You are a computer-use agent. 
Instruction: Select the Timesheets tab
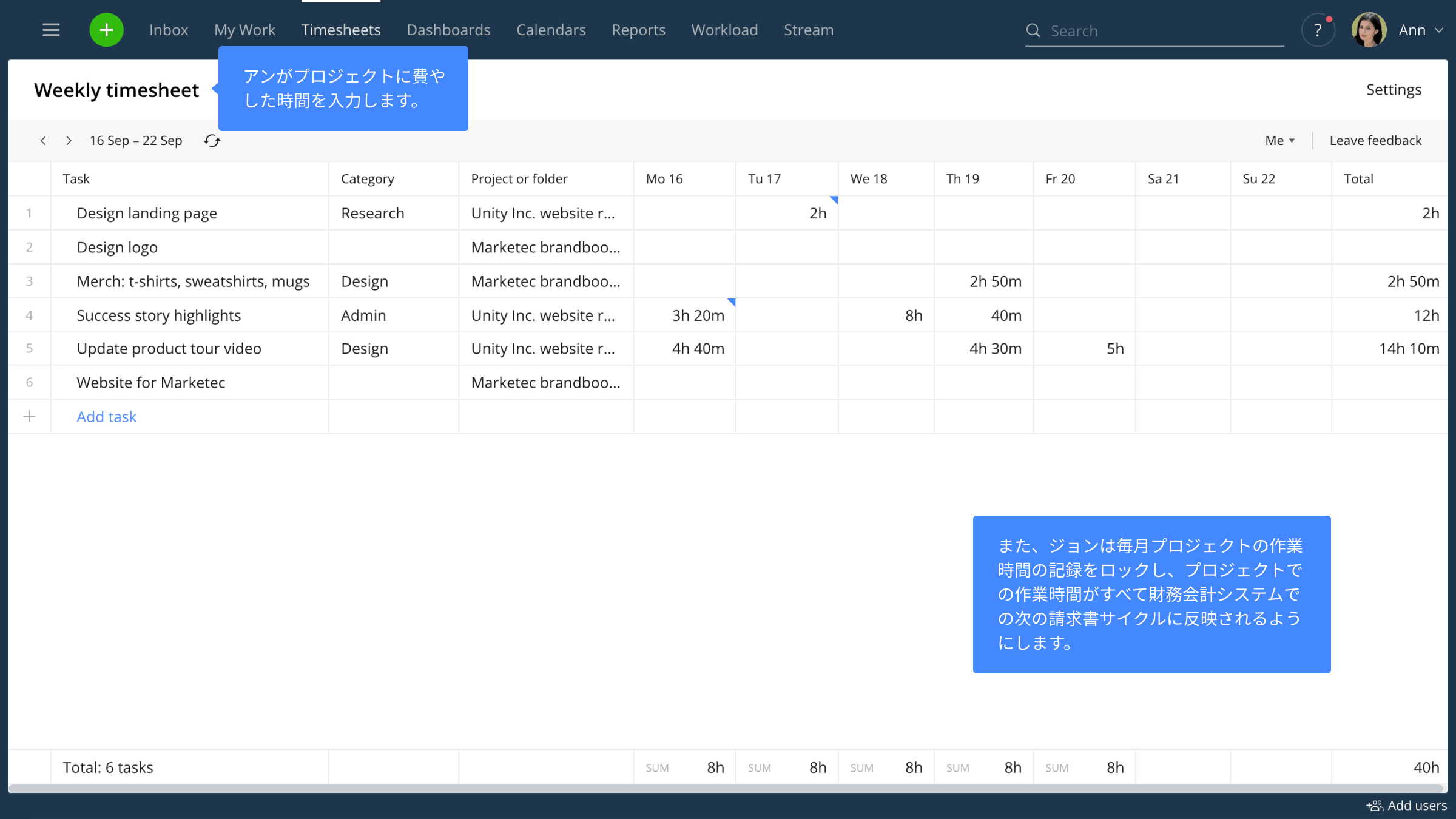tap(341, 30)
